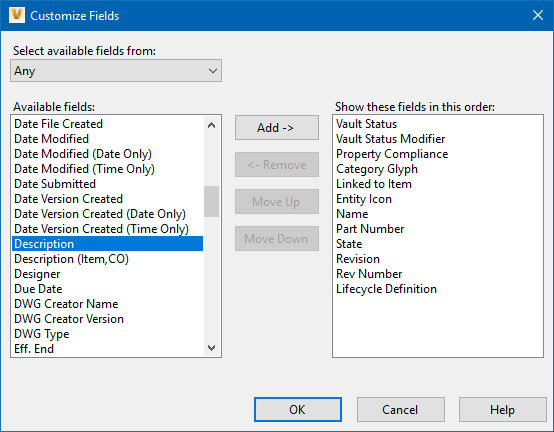Select 'Date File Created' in available fields
This screenshot has width=554, height=432.
click(107, 124)
